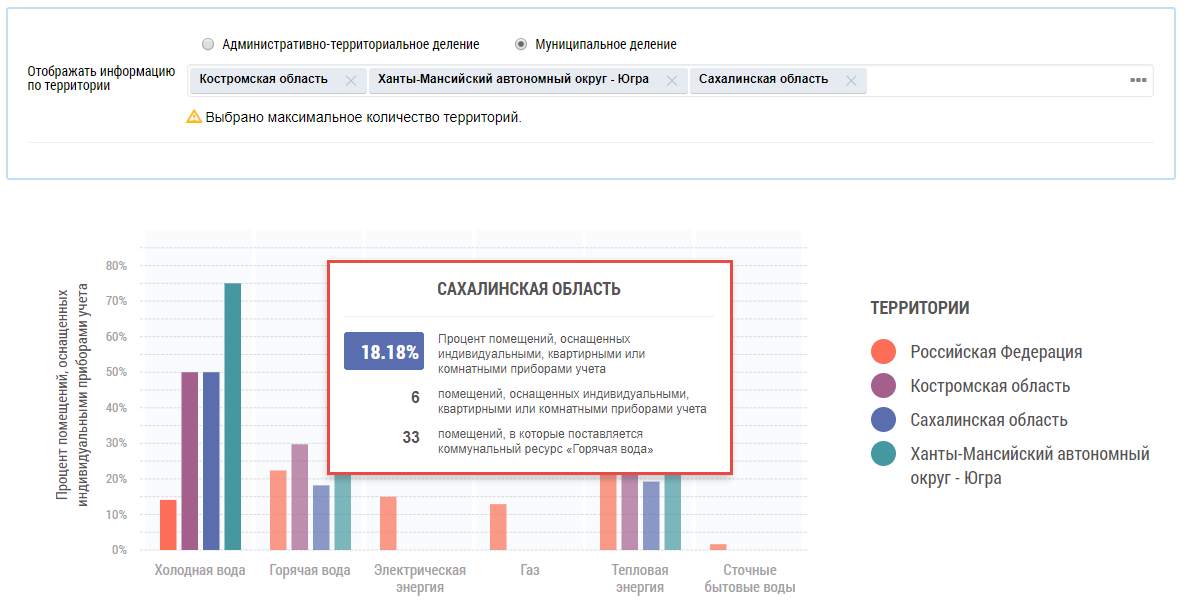
Task: Remove Костромская область territory tag
Action: [x=350, y=81]
